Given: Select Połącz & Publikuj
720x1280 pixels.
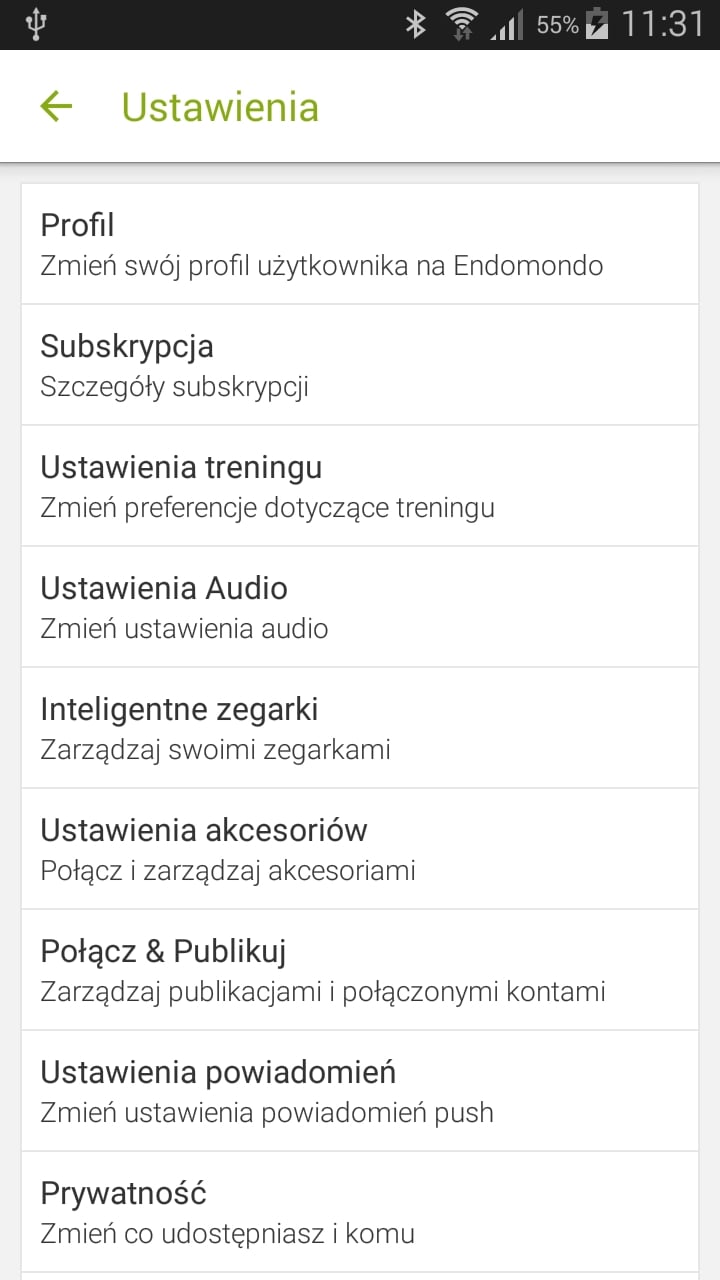Looking at the screenshot, I should [360, 970].
